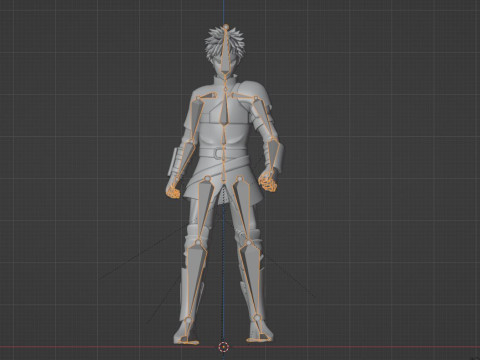Click hand bones of the fist near the bracer
The height and width of the screenshot is (360, 480).
[x=173, y=192]
